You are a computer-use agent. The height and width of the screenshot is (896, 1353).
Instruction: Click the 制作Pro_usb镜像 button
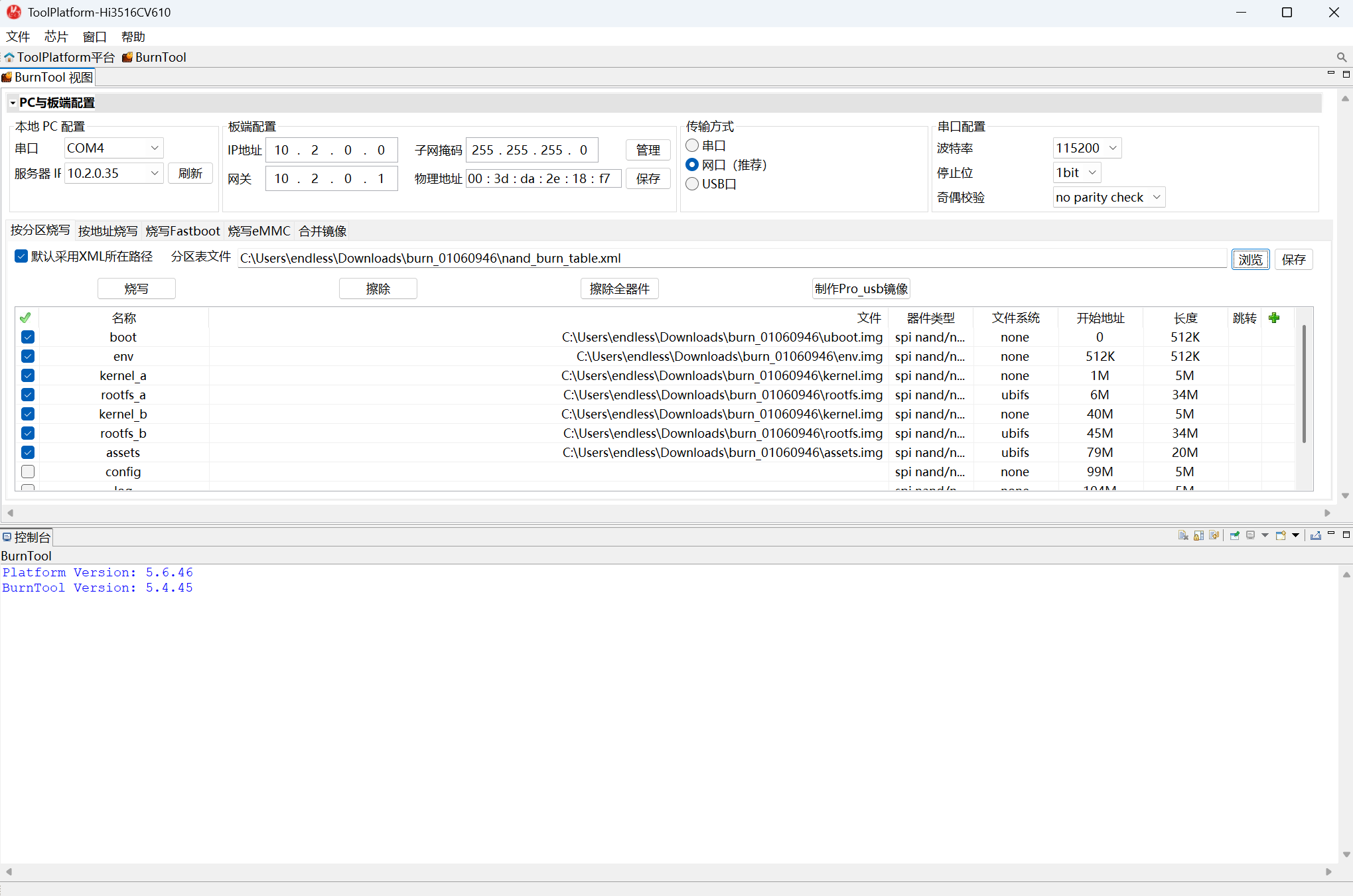point(861,288)
